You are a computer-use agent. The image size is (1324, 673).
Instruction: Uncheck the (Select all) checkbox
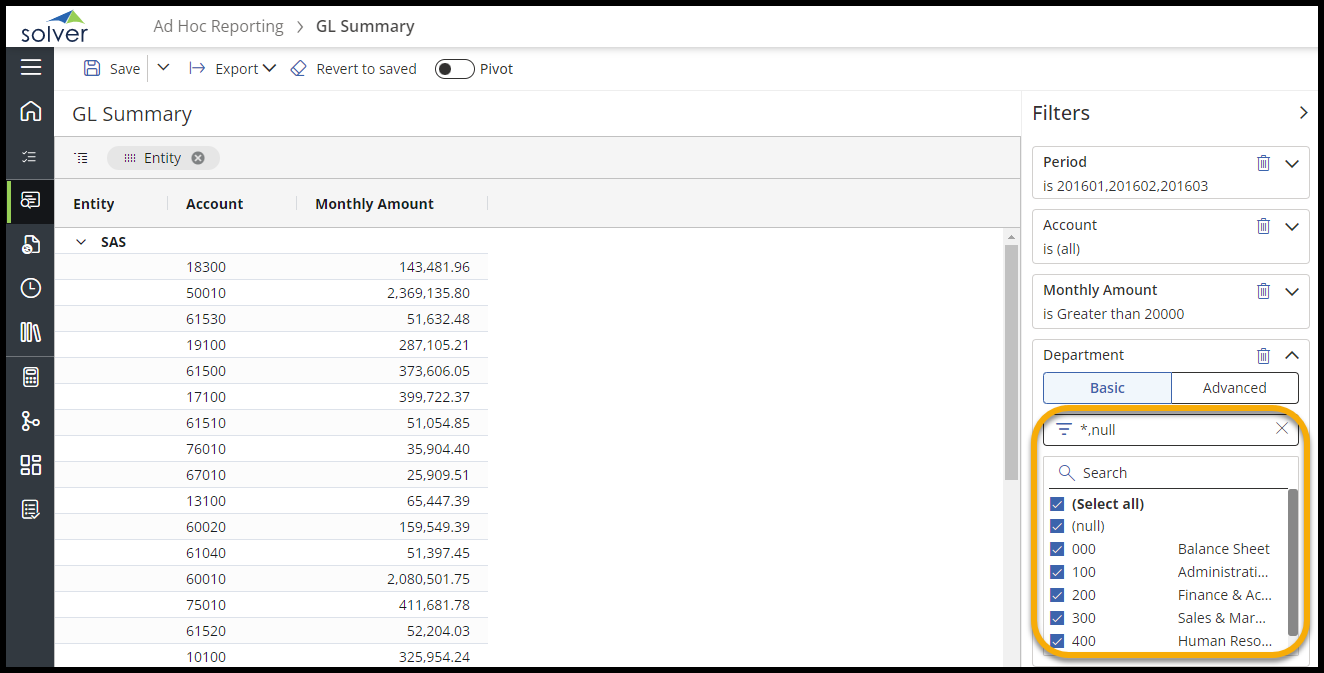1057,504
